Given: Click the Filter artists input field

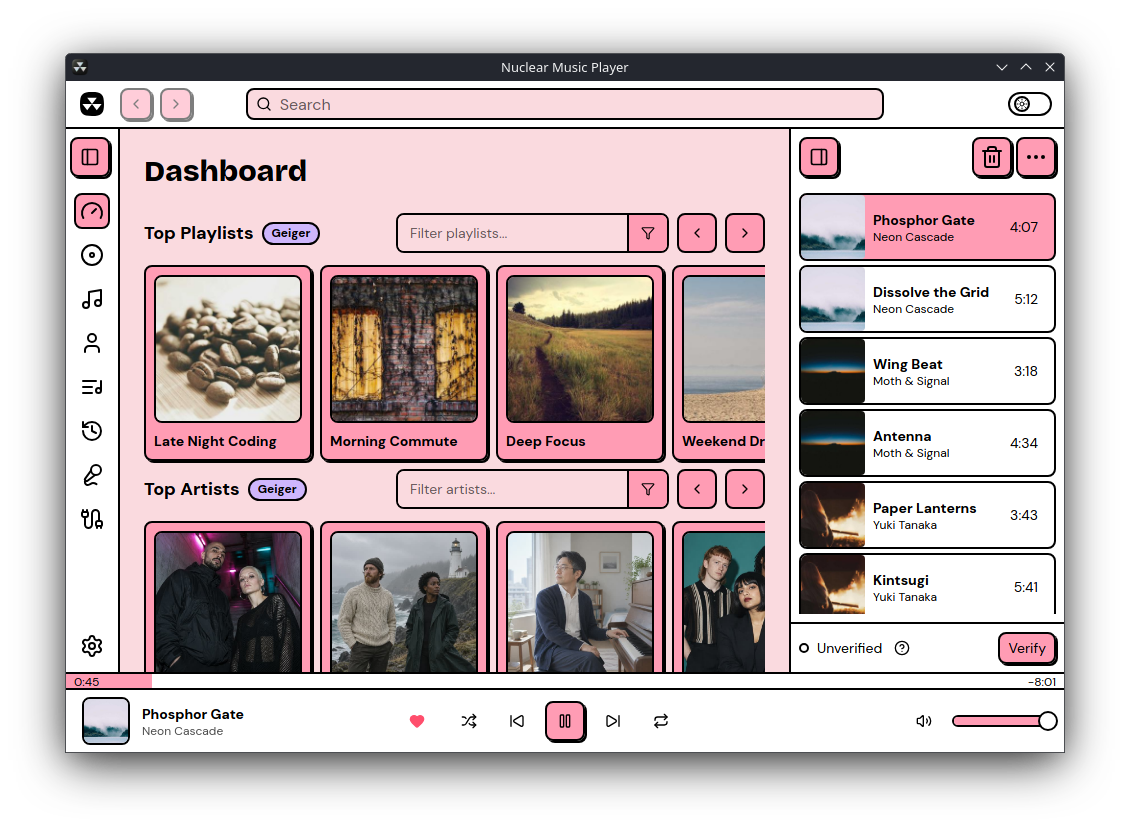Looking at the screenshot, I should [x=512, y=489].
